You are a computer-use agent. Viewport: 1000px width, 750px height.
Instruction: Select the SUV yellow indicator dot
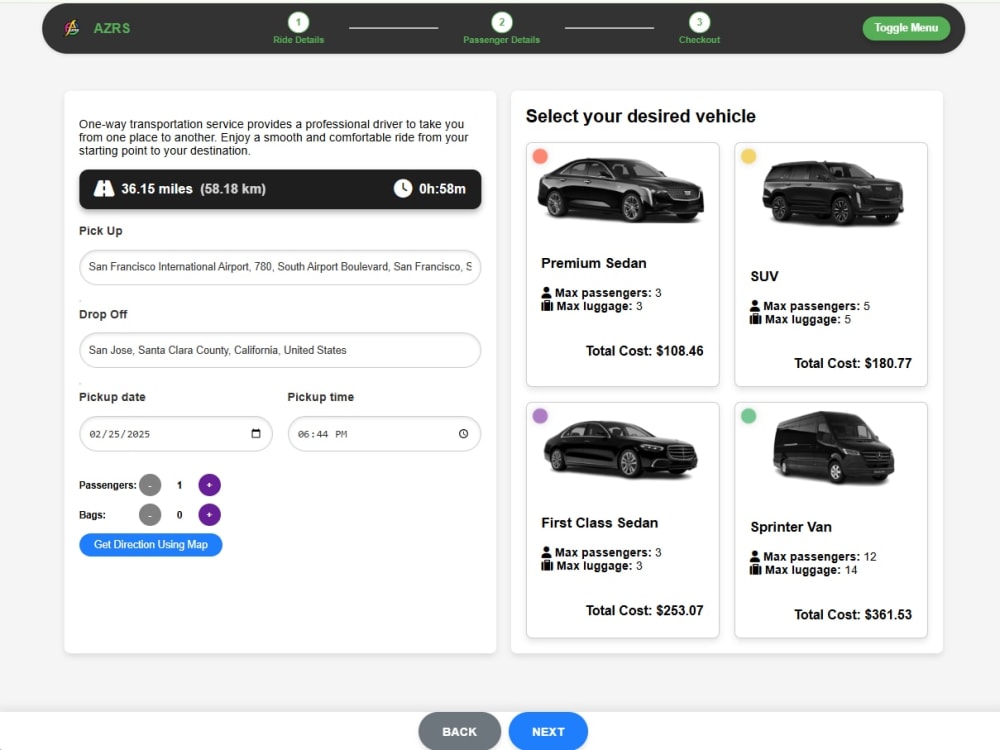(x=749, y=156)
